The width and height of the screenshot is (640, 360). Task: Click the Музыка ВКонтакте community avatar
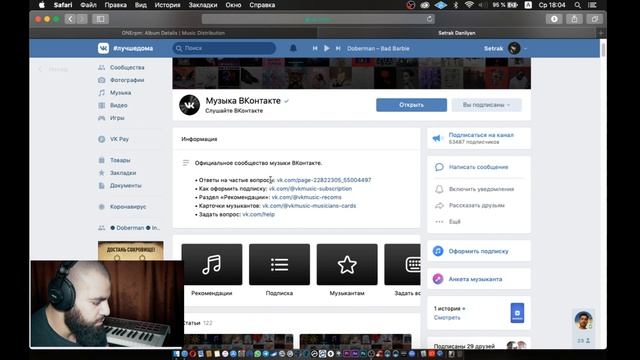click(189, 105)
